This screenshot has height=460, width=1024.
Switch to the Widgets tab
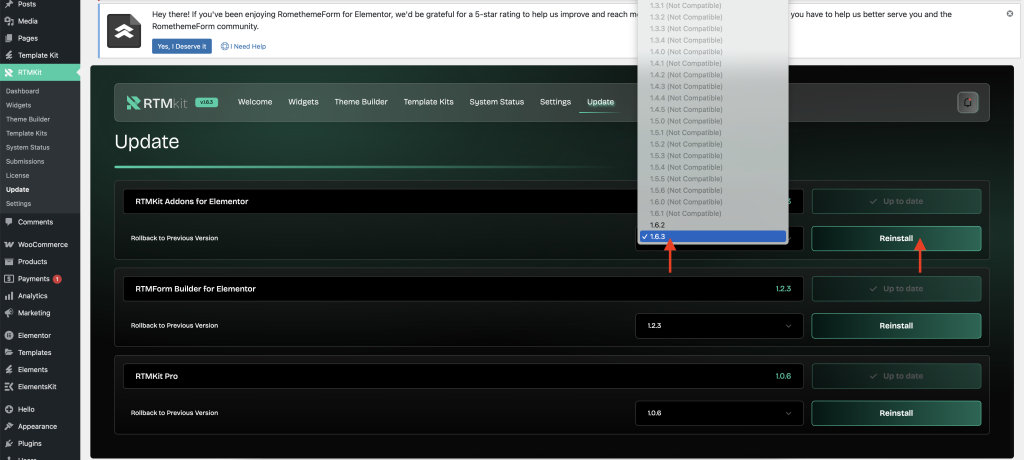303,102
